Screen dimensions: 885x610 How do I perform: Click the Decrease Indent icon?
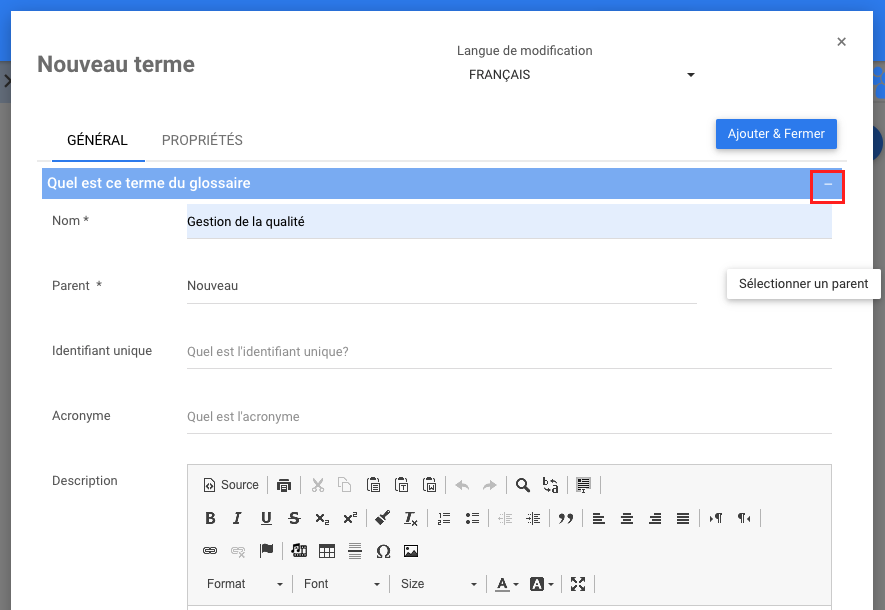pyautogui.click(x=505, y=518)
